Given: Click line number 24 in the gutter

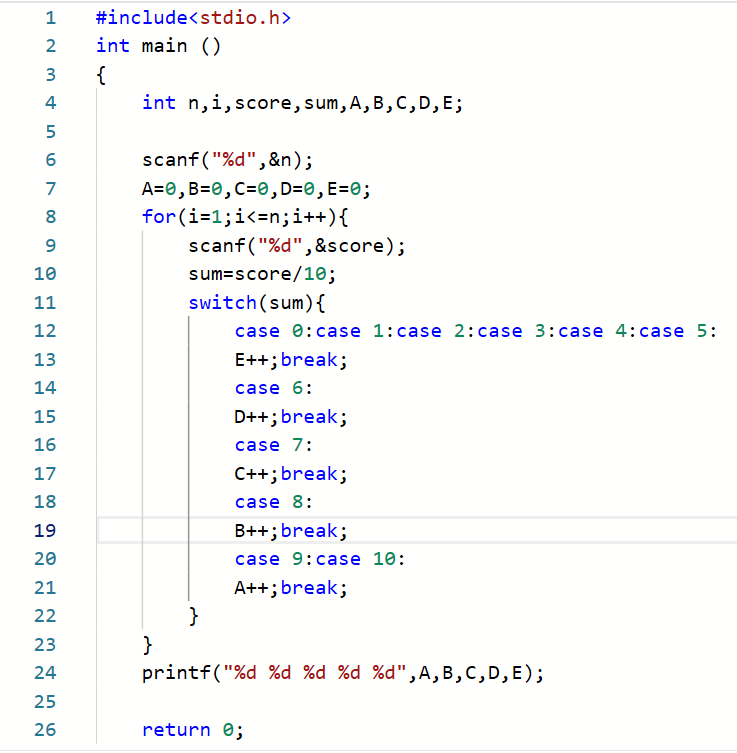Looking at the screenshot, I should (45, 673).
